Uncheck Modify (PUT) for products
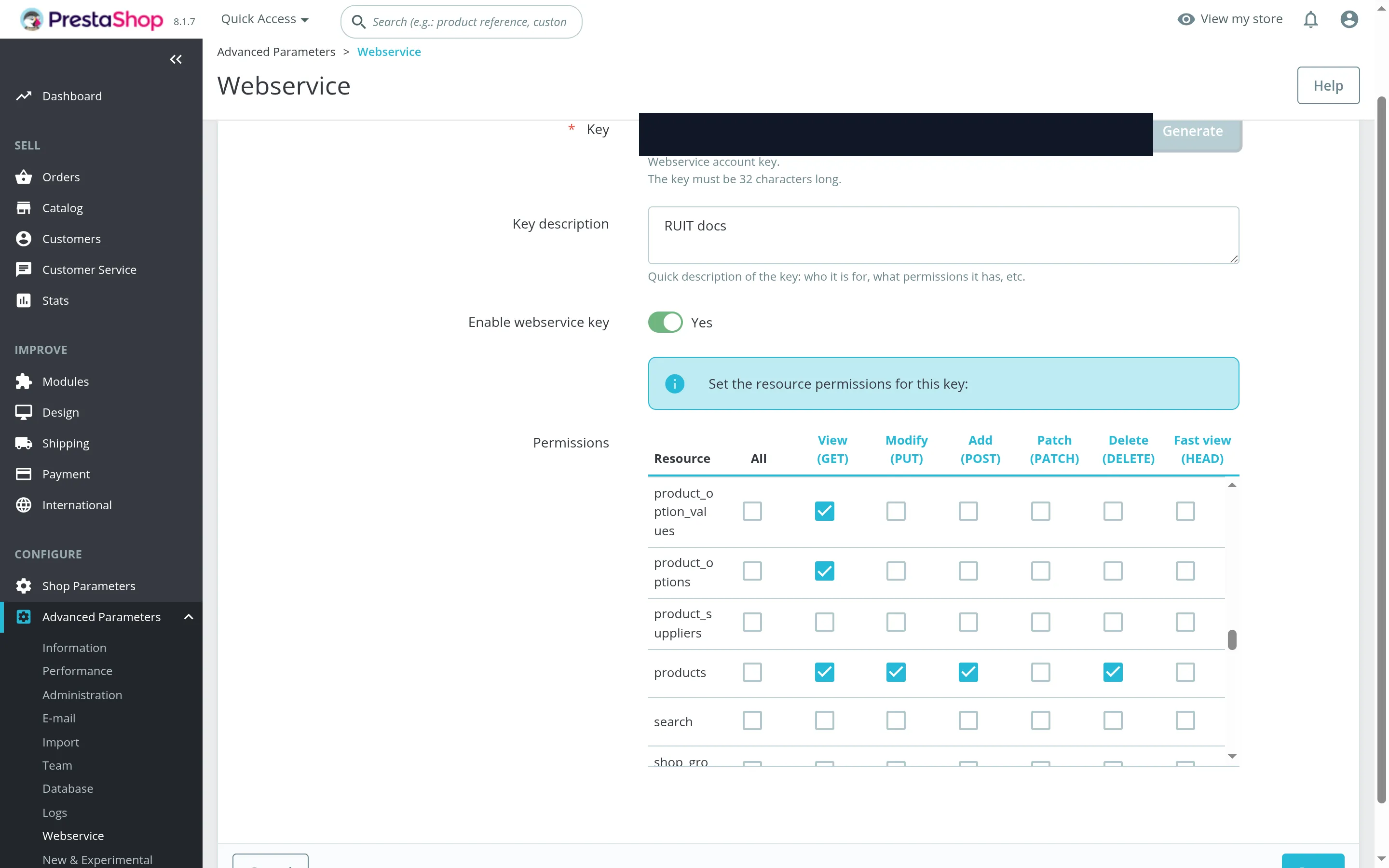Viewport: 1389px width, 868px height. 896,672
